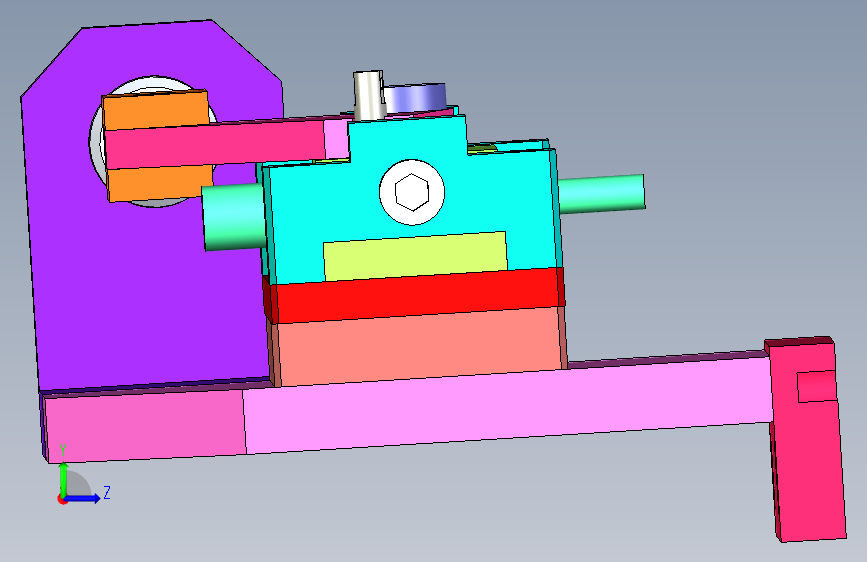Screen dimensions: 867x562
Task: Click the Z axis of the triad
Action: pos(83,498)
